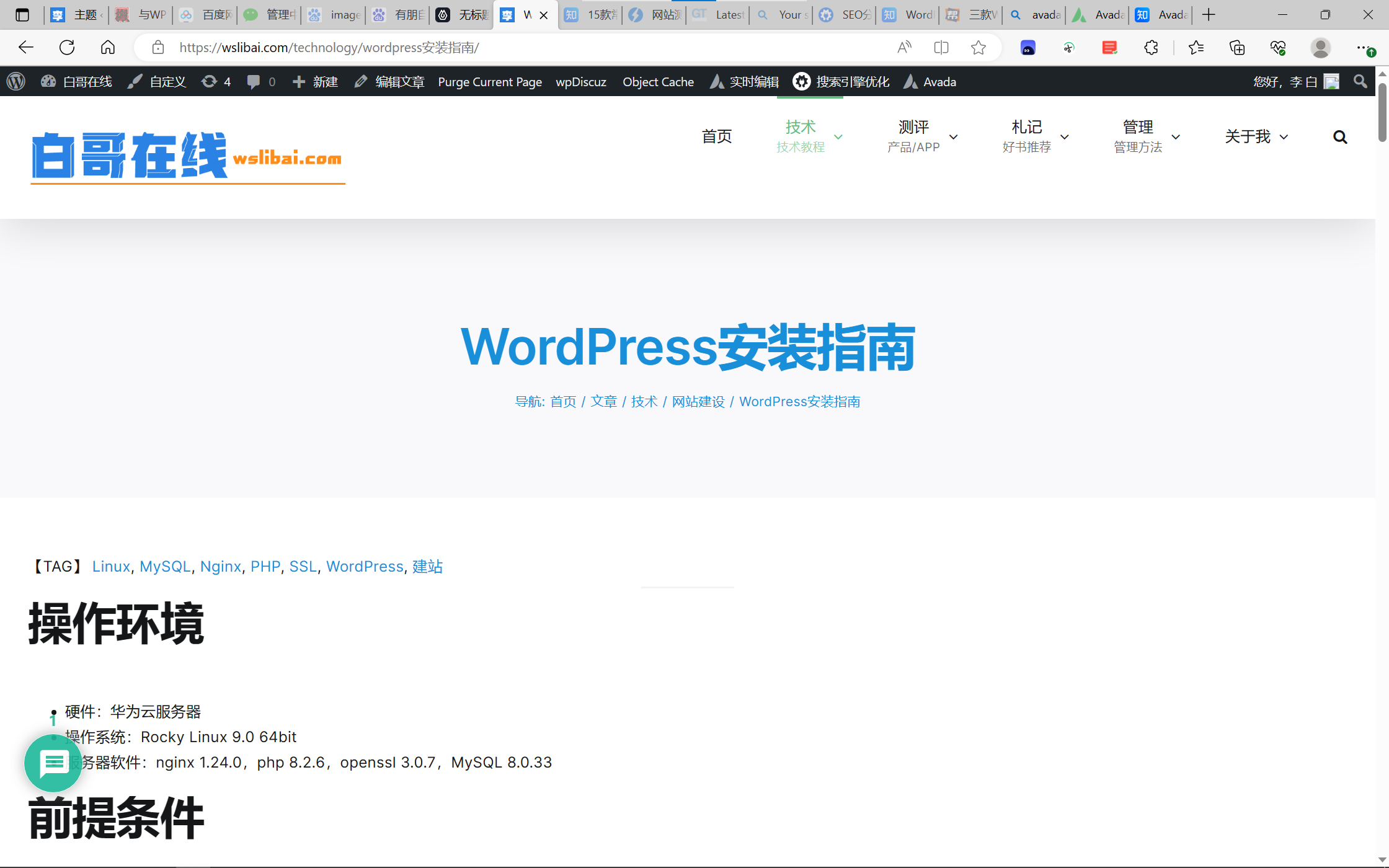1389x868 pixels.
Task: Open the 首页 navigation menu item
Action: tap(717, 136)
